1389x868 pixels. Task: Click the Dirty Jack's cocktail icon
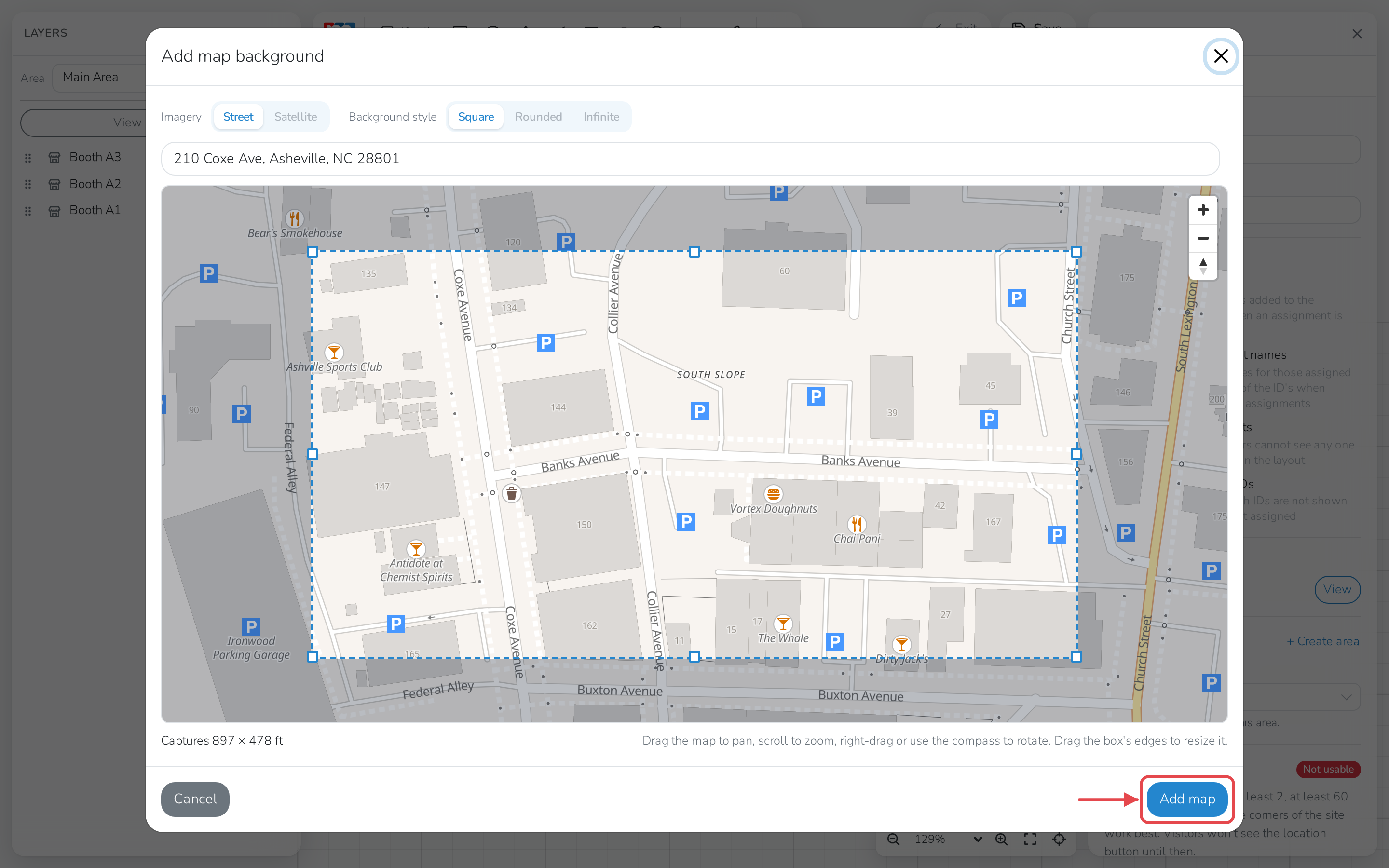[x=902, y=644]
